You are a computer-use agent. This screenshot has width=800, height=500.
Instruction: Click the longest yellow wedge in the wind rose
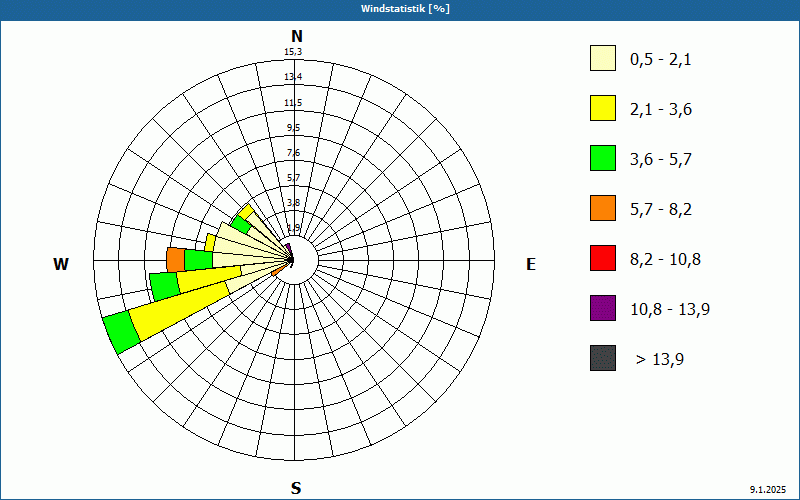(180, 313)
